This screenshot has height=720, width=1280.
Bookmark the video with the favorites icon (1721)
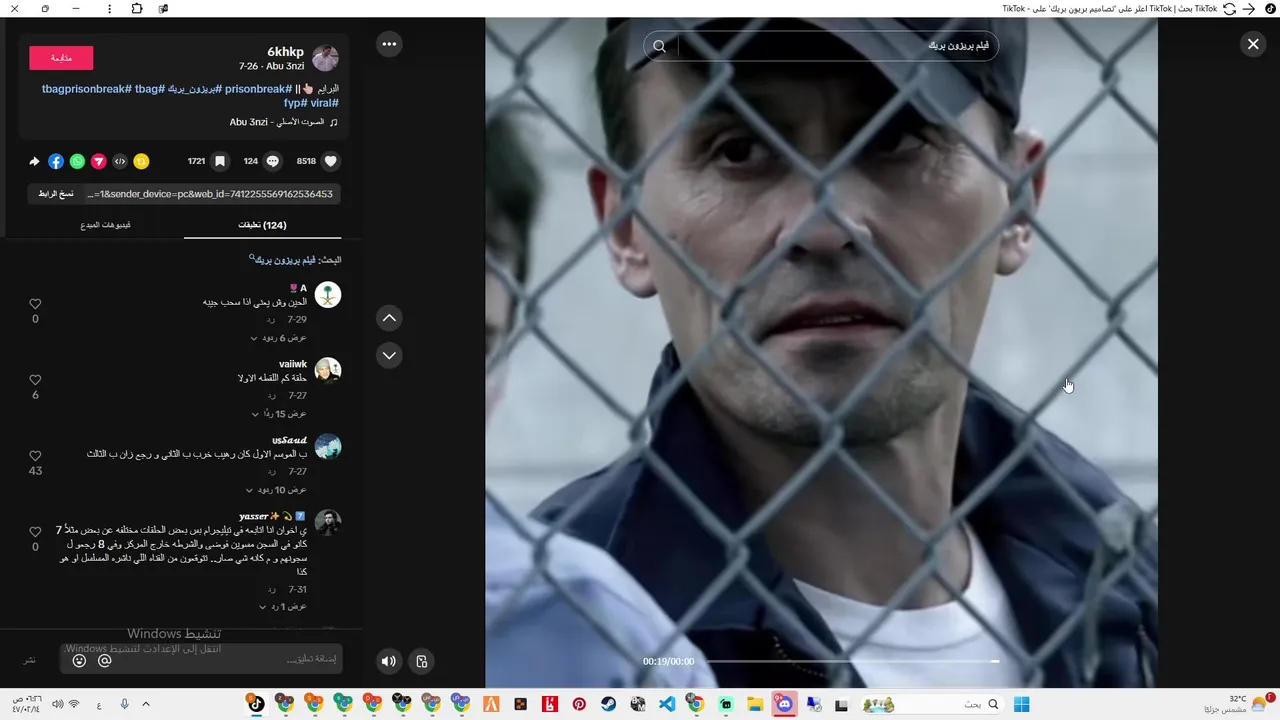pyautogui.click(x=219, y=161)
